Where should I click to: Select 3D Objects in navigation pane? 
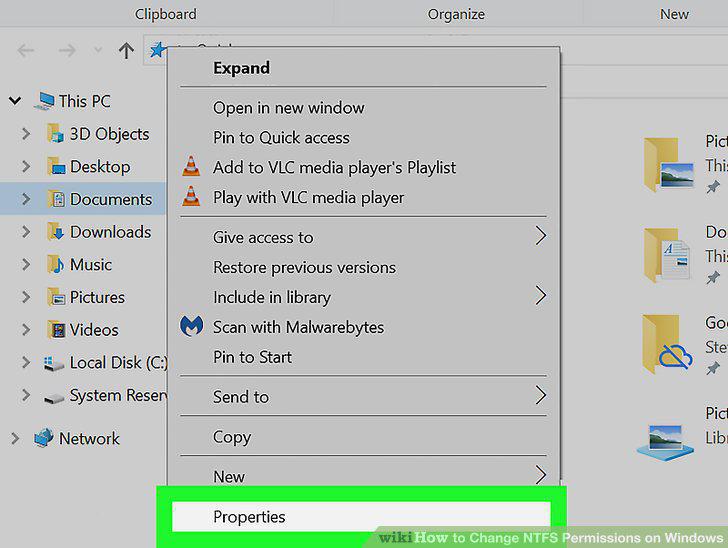click(110, 134)
